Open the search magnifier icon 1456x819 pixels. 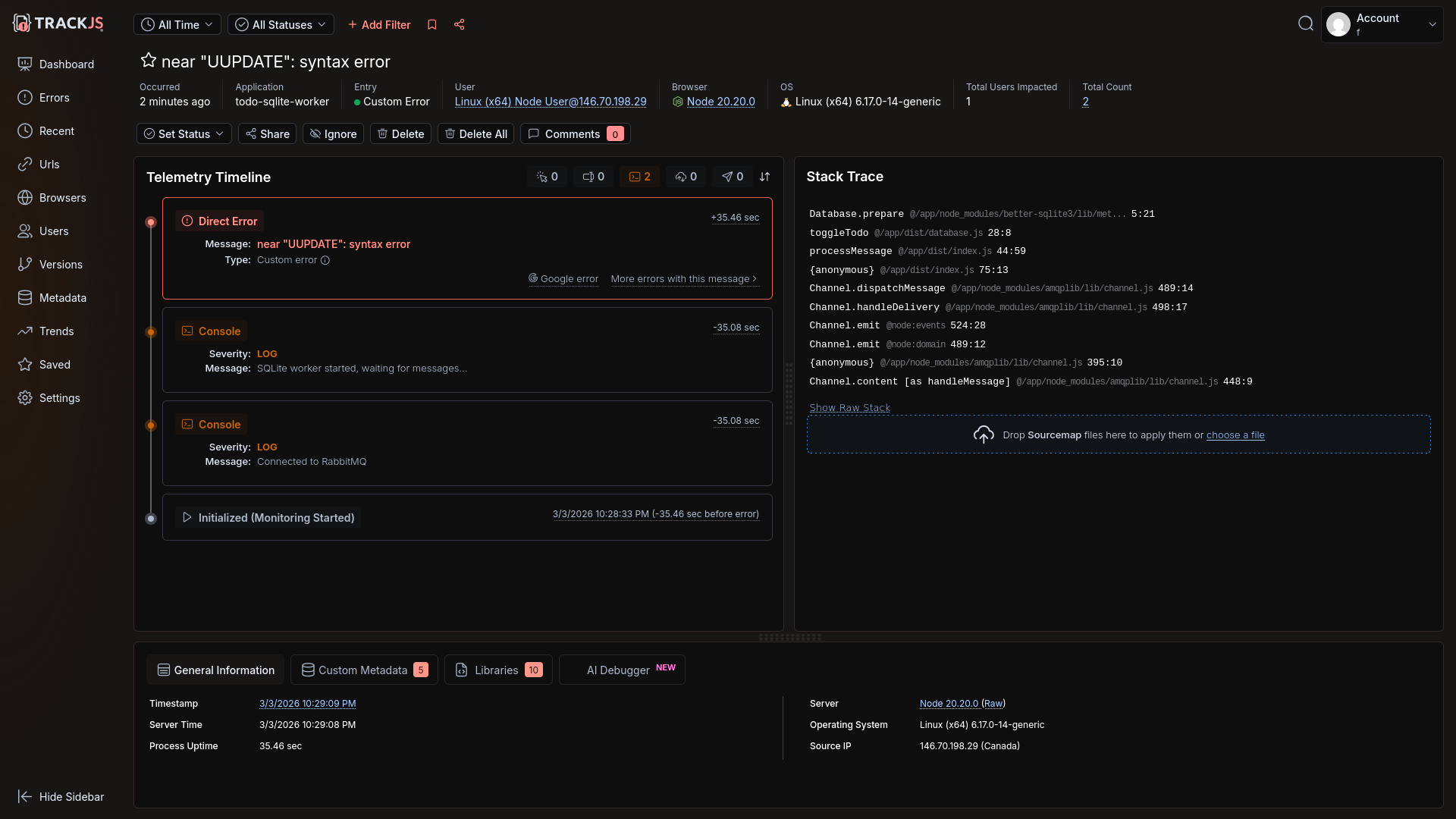(x=1305, y=24)
